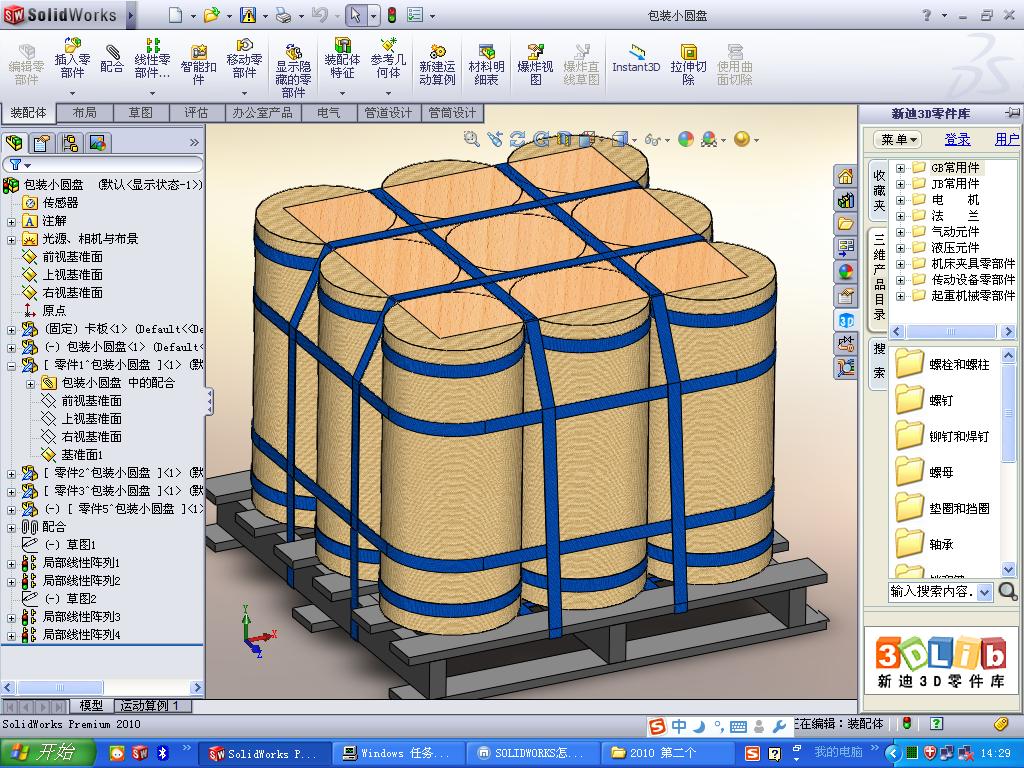This screenshot has width=1024, height=768.
Task: Expand the 光源、相机与布景 tree node
Action: (11, 240)
